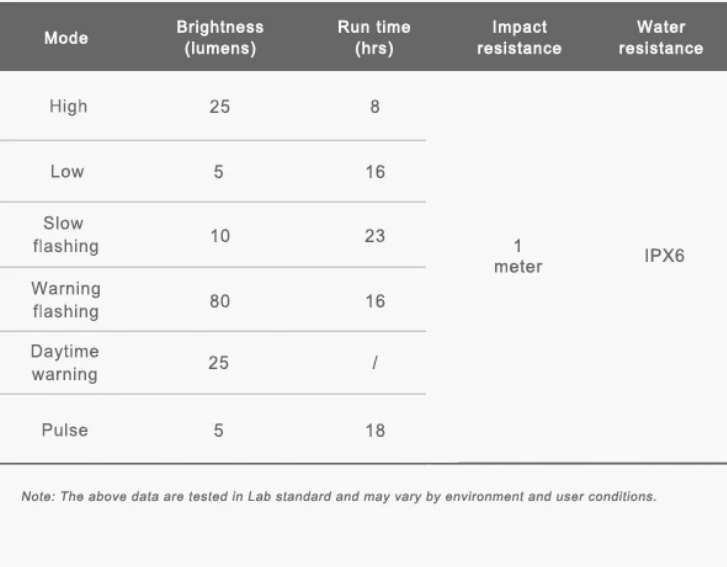Select the 8 hours run time value

click(x=375, y=108)
